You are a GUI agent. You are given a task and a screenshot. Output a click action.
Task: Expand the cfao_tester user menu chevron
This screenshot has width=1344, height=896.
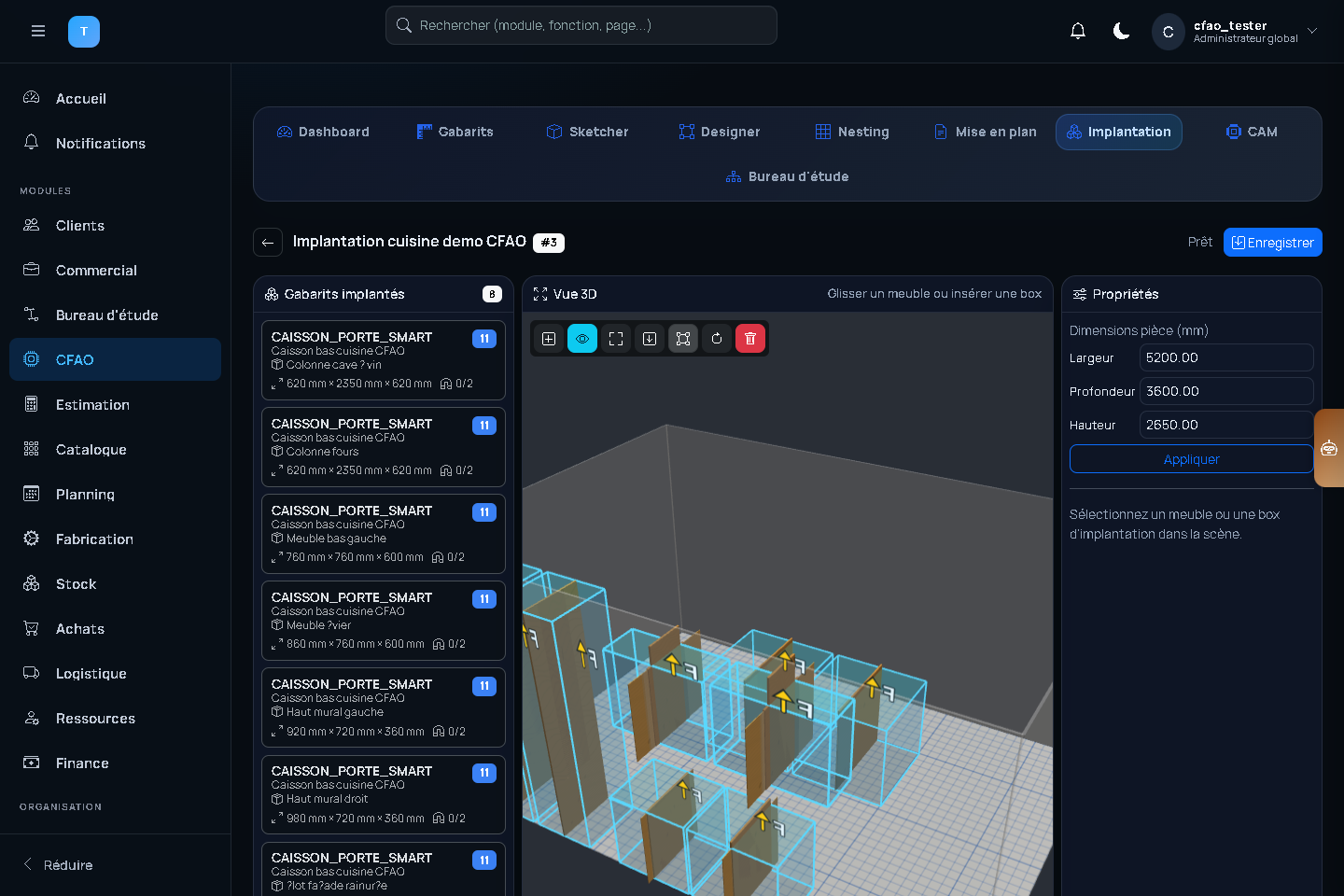click(1312, 31)
